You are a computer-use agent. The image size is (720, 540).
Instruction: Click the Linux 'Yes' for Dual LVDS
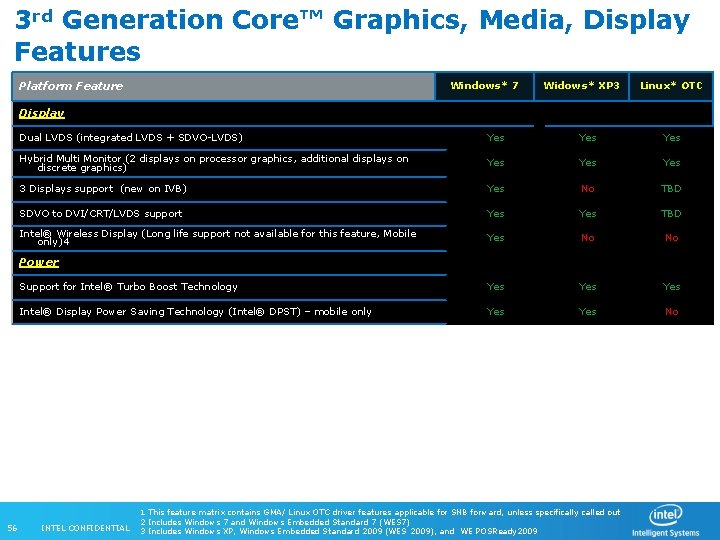671,138
